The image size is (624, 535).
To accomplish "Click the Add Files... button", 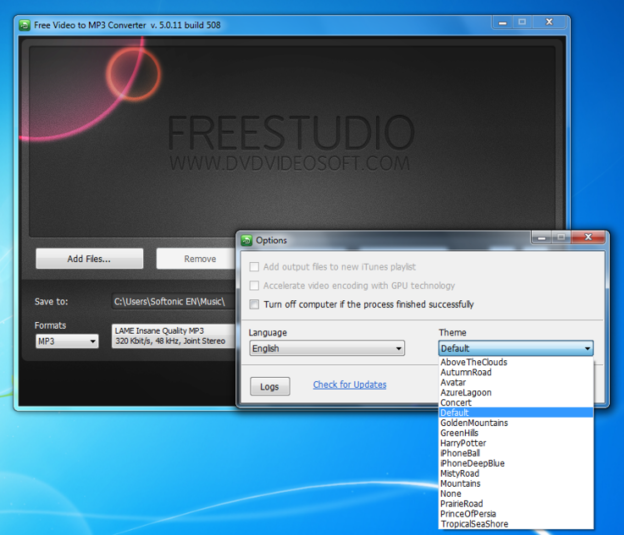I will point(90,259).
